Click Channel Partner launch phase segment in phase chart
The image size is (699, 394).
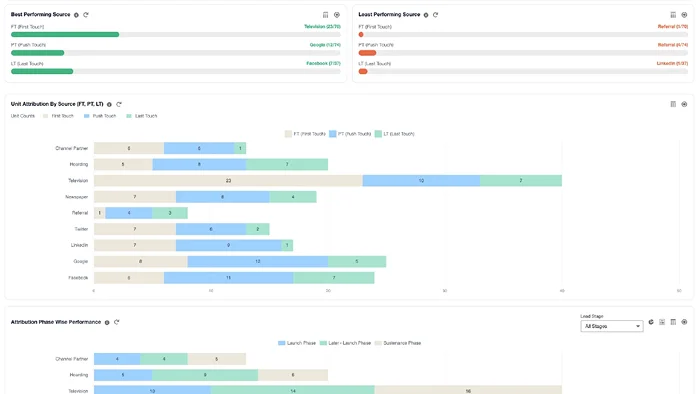[x=117, y=359]
